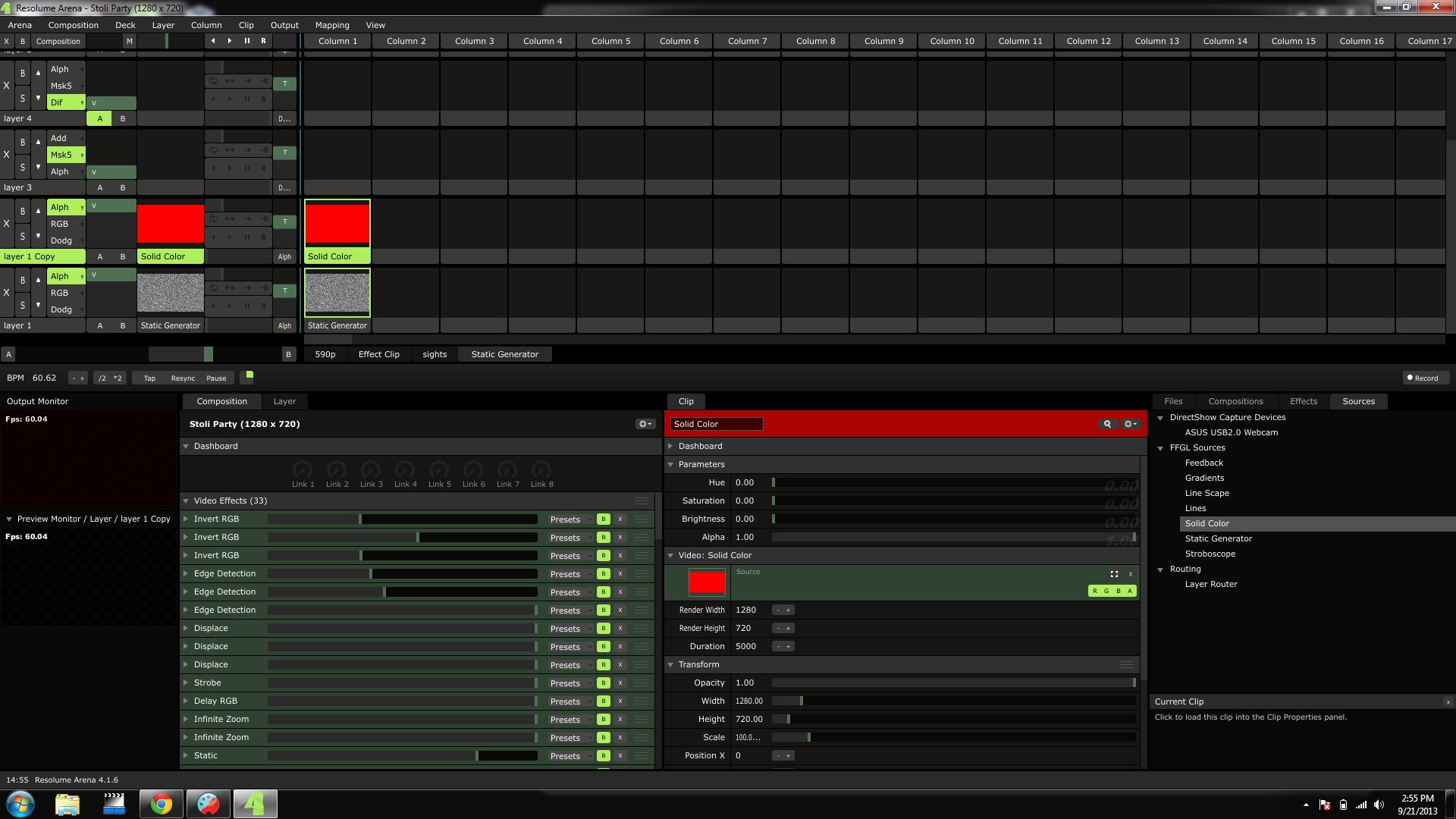This screenshot has width=1456, height=819.
Task: Select the Static Generator clip thumbnail in Column 1
Action: point(337,292)
